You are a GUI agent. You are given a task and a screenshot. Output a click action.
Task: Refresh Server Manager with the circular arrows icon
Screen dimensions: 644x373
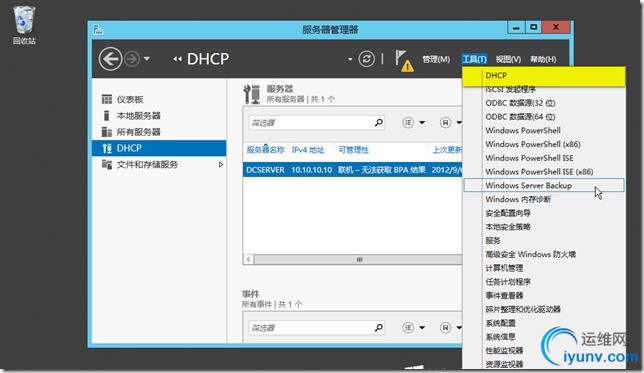(366, 59)
